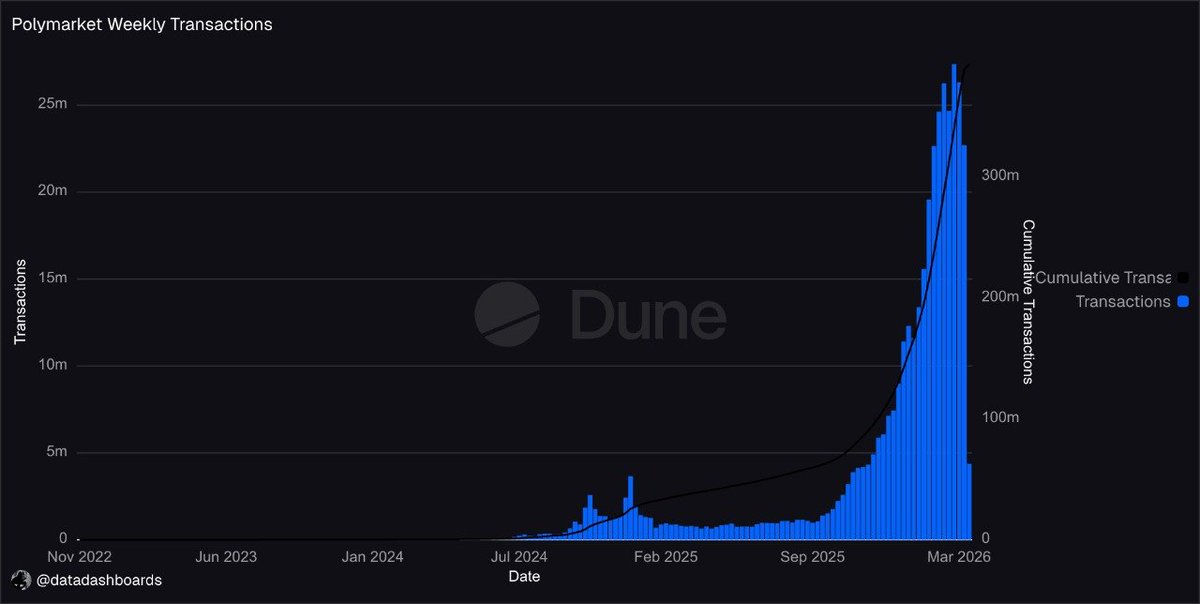The width and height of the screenshot is (1200, 604).
Task: Click the Sep 2025 x-axis label
Action: (x=813, y=557)
